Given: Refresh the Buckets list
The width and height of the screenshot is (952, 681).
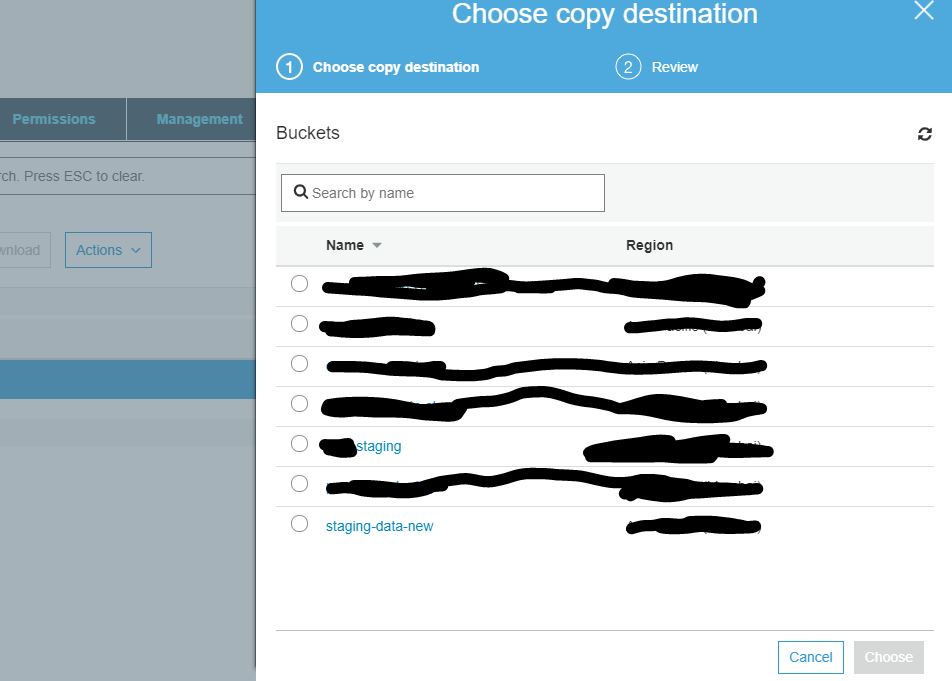Looking at the screenshot, I should click(x=924, y=132).
